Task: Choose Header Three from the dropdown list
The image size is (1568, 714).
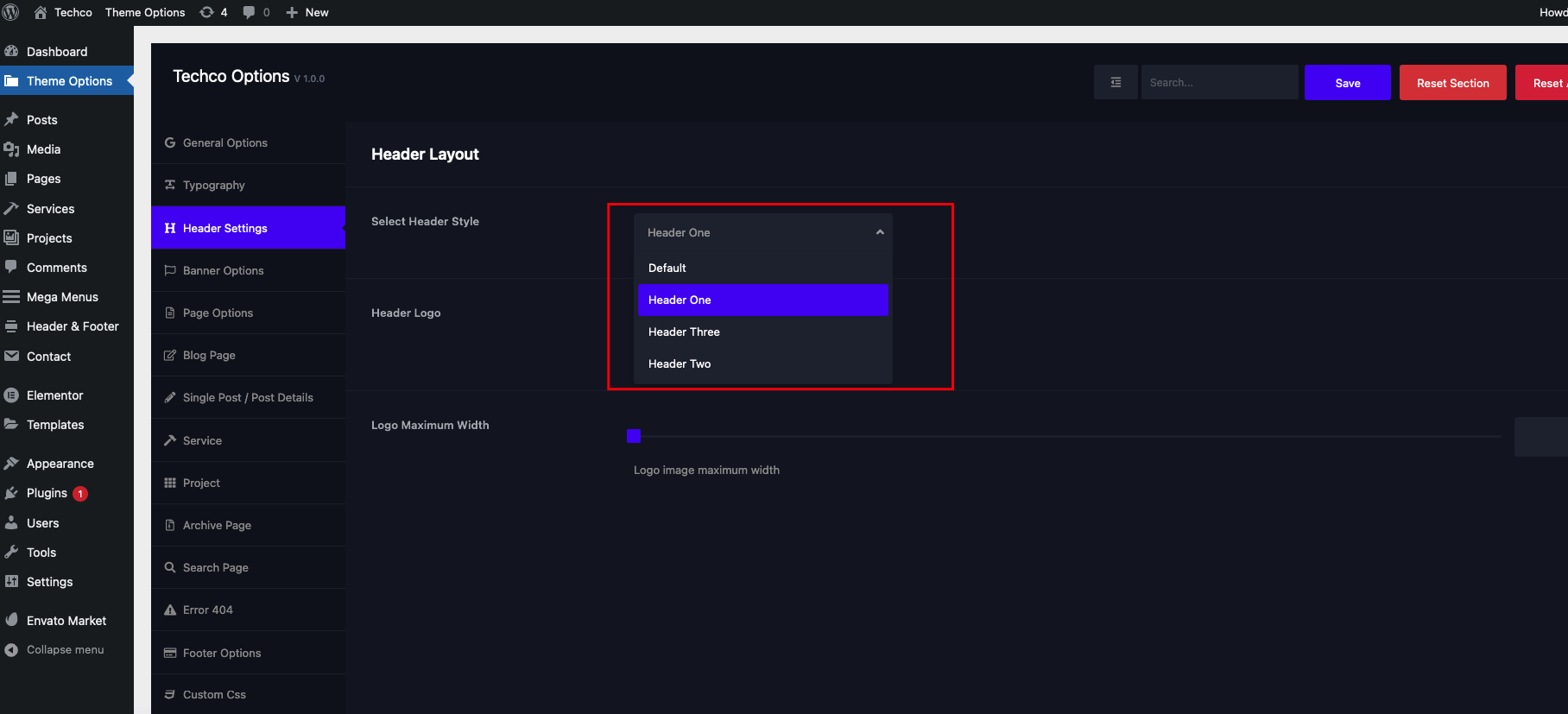Action: [684, 332]
